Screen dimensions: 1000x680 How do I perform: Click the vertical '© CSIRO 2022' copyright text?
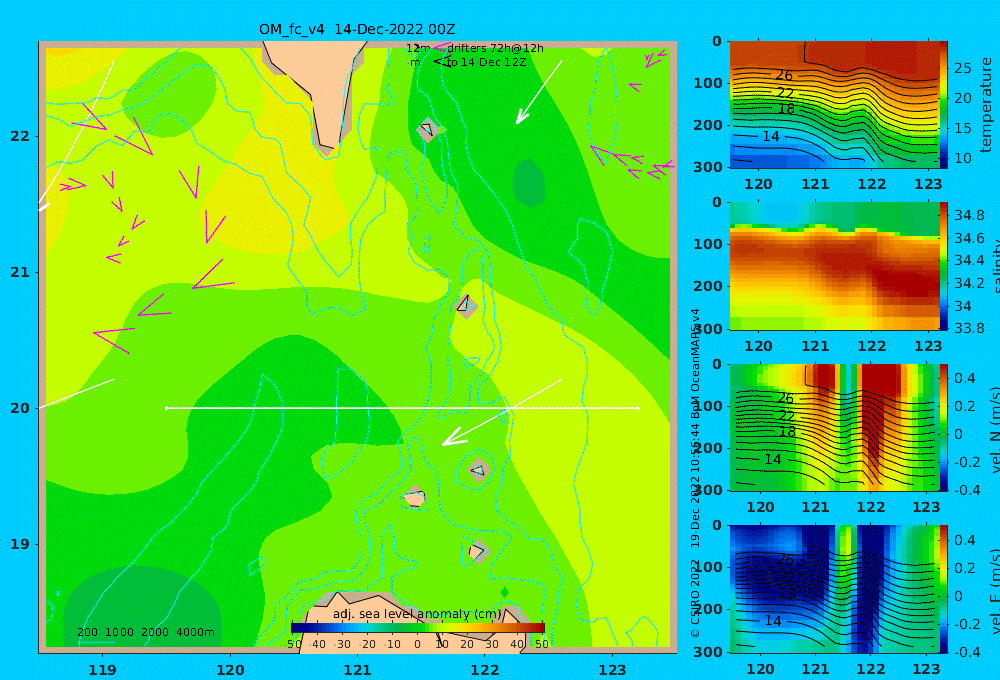click(696, 598)
